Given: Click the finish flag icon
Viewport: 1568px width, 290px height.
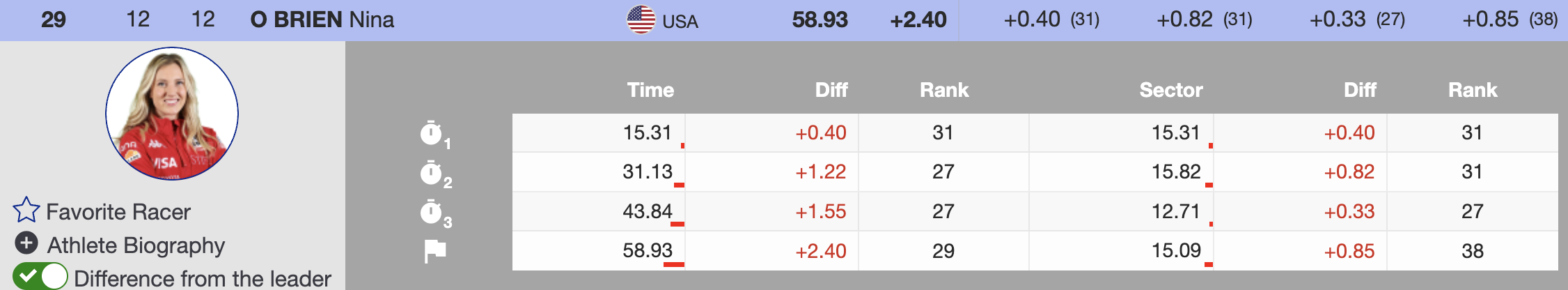Looking at the screenshot, I should [x=435, y=251].
